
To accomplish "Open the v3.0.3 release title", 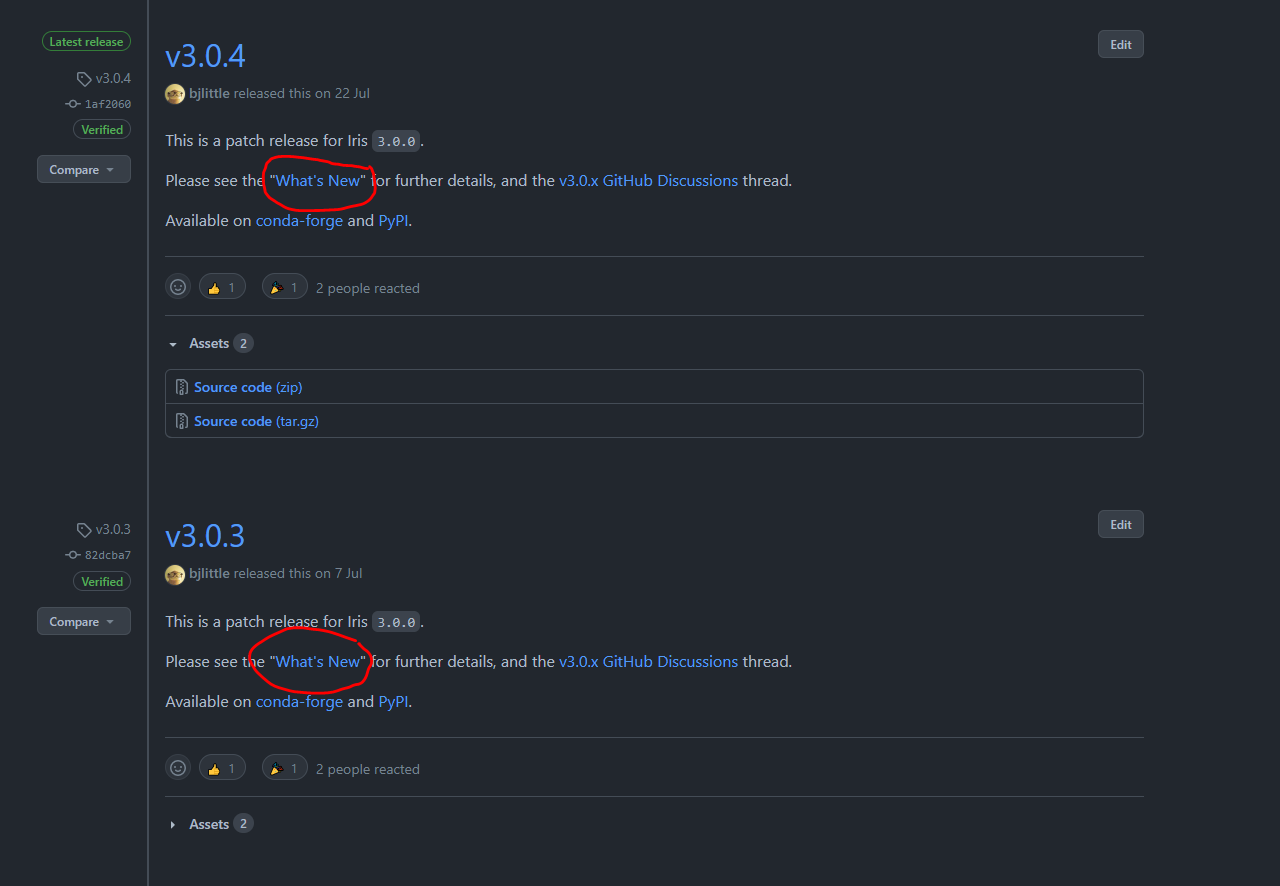I will click(205, 536).
